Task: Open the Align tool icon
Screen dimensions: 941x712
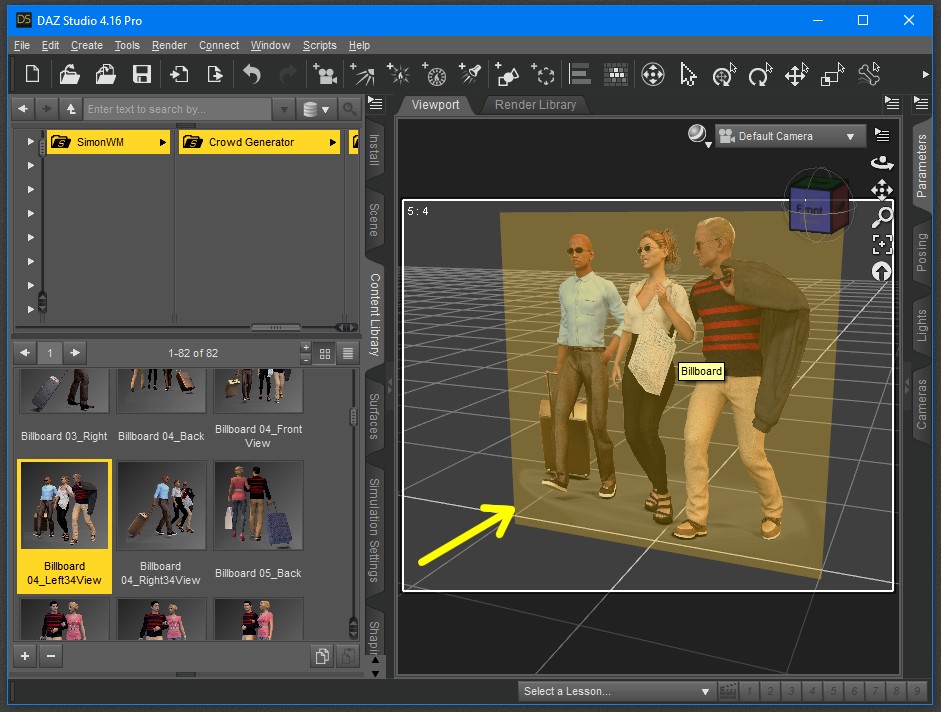Action: 580,74
